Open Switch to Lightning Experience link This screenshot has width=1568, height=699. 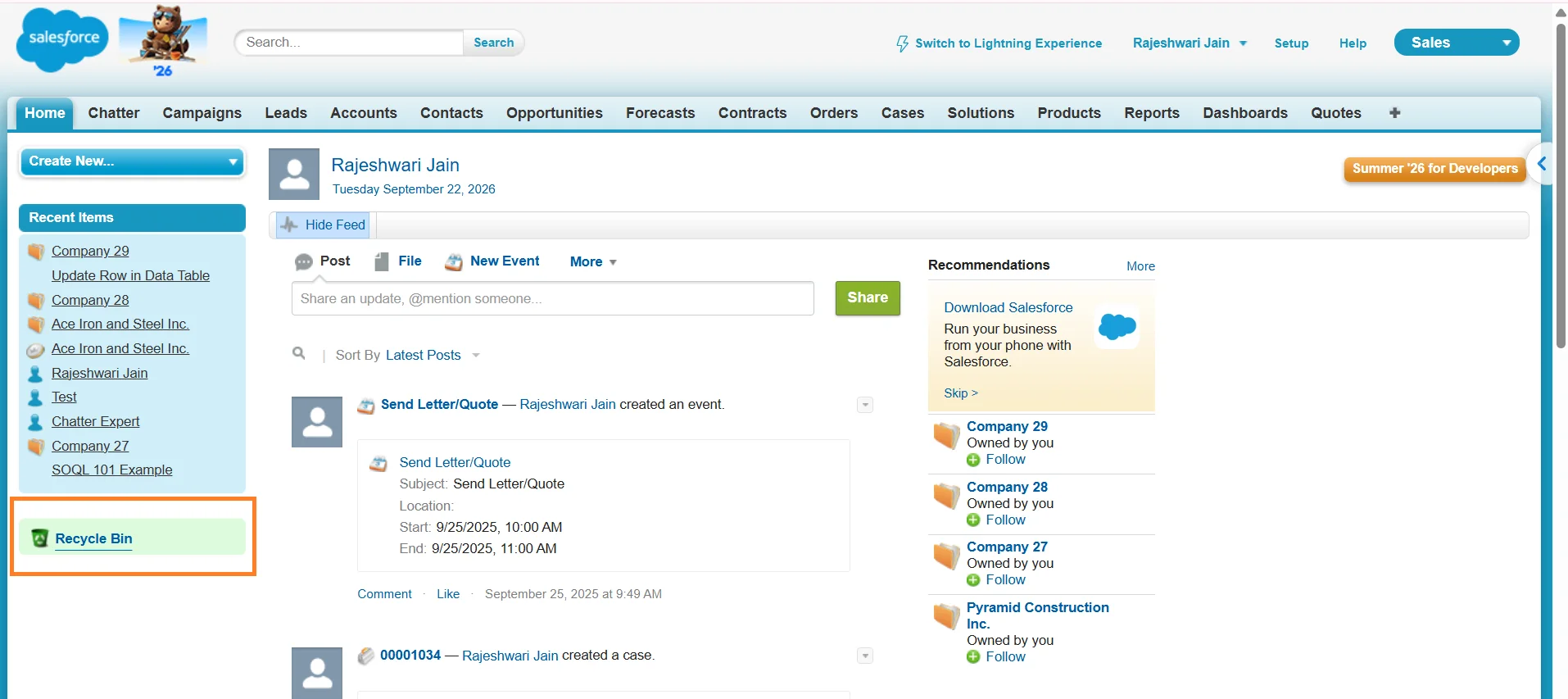(x=1008, y=43)
